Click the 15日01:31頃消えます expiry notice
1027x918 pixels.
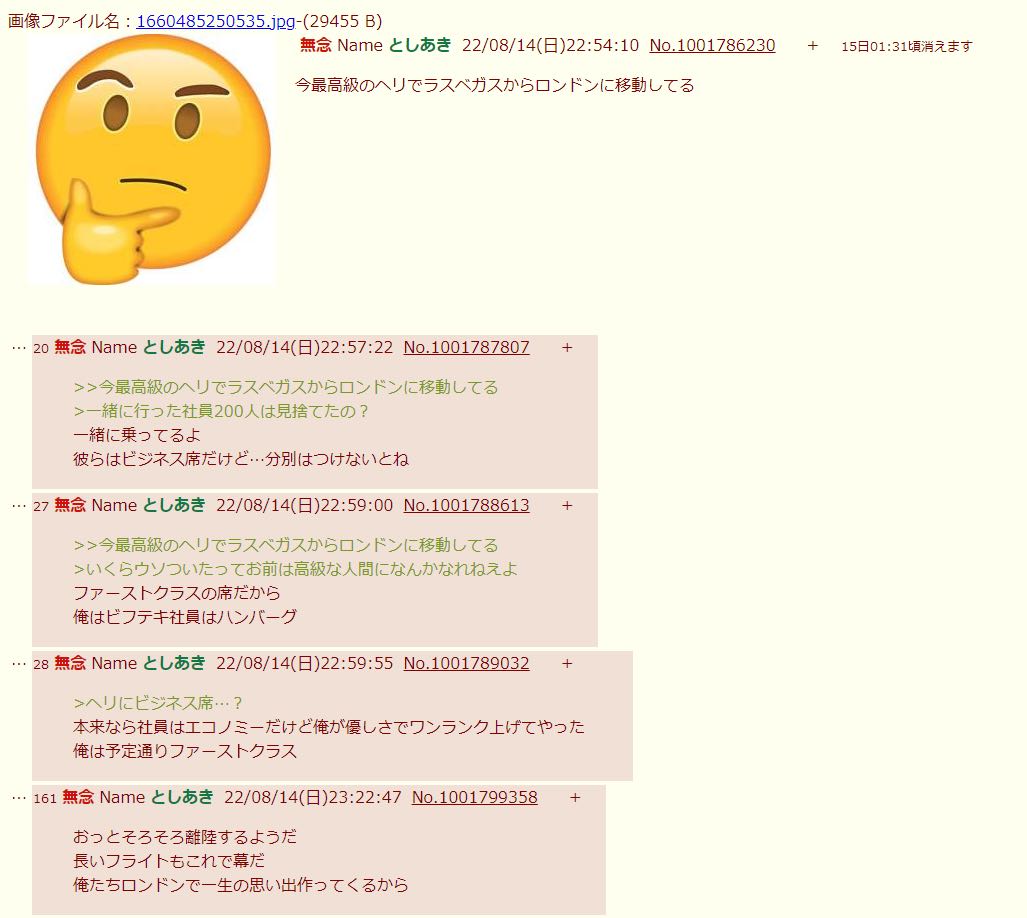click(906, 46)
